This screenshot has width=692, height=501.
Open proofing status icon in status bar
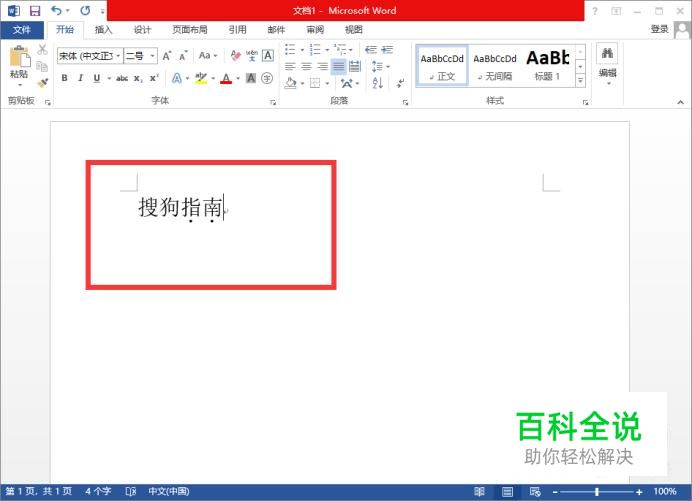(x=131, y=491)
